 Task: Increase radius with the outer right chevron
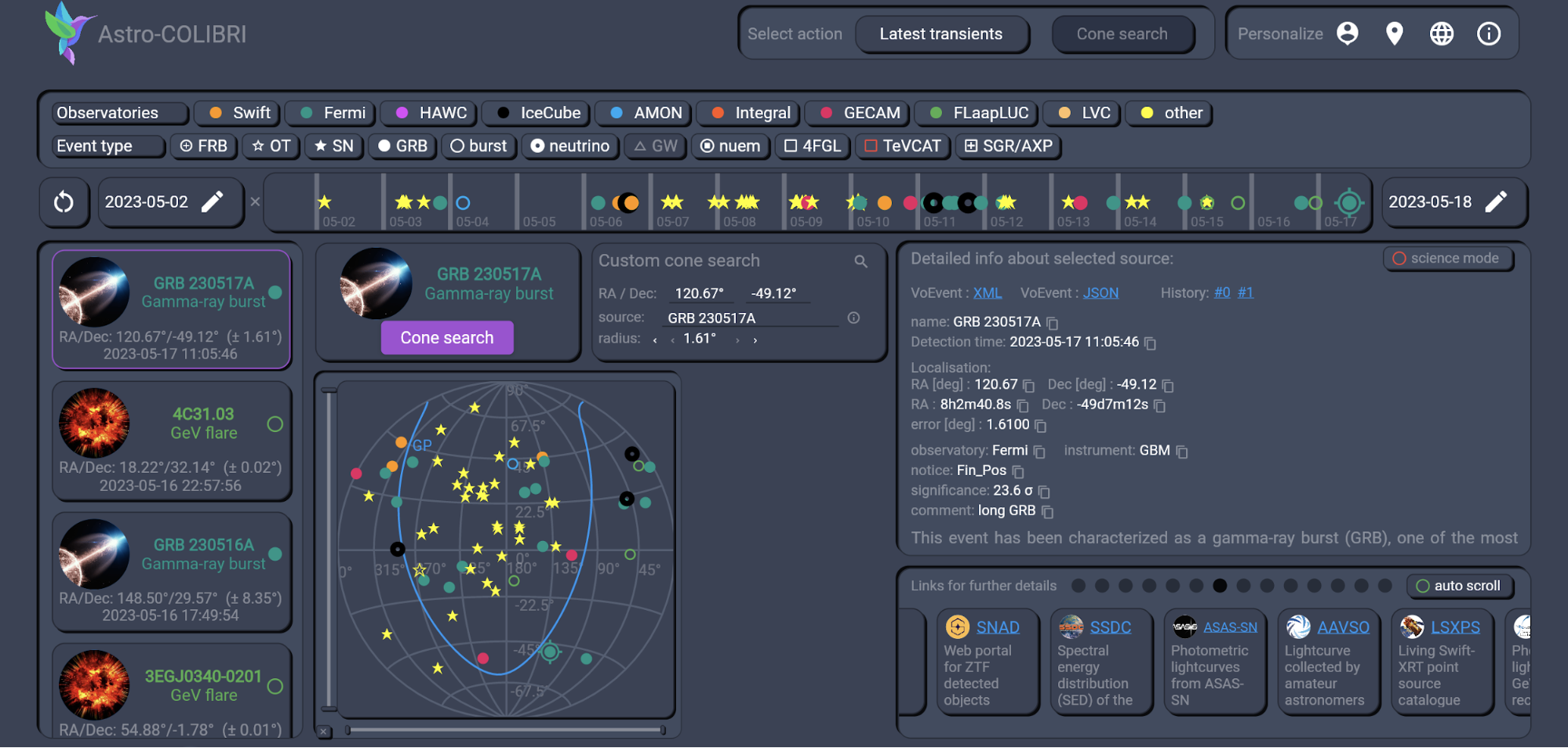[x=755, y=340]
